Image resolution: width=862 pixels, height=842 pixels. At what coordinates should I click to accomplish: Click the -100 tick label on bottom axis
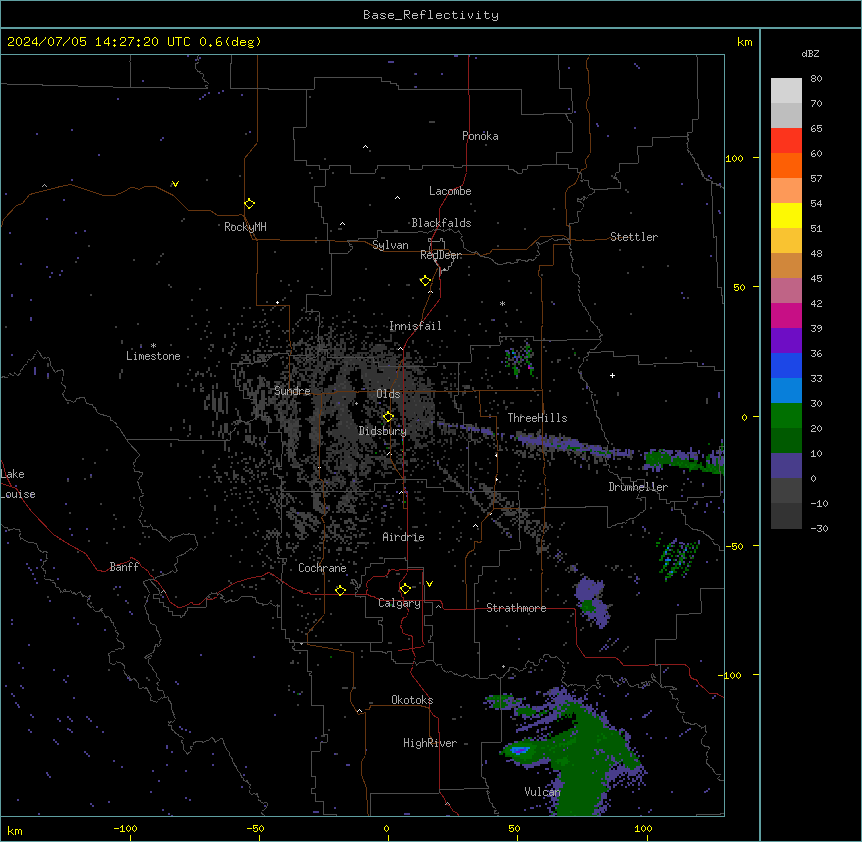(125, 828)
